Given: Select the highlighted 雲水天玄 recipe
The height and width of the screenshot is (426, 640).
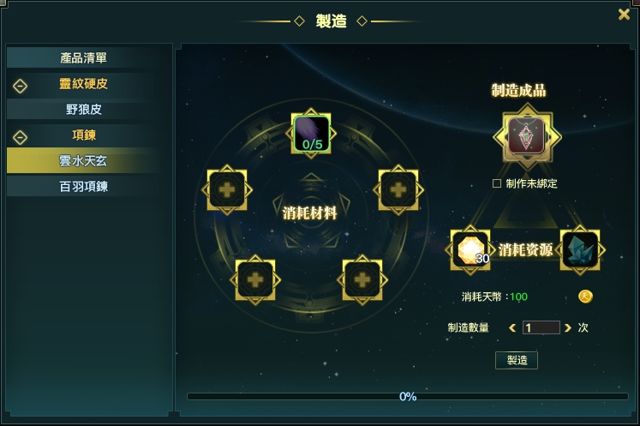Looking at the screenshot, I should [84, 161].
